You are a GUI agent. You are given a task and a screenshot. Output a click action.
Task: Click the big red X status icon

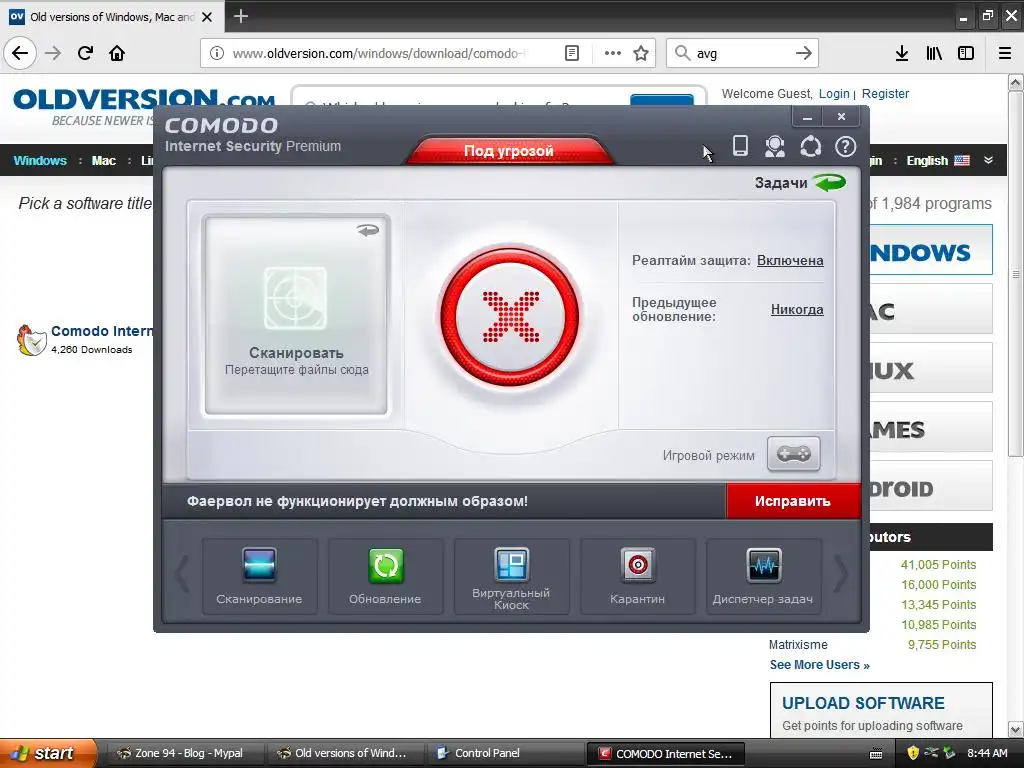[x=510, y=317]
